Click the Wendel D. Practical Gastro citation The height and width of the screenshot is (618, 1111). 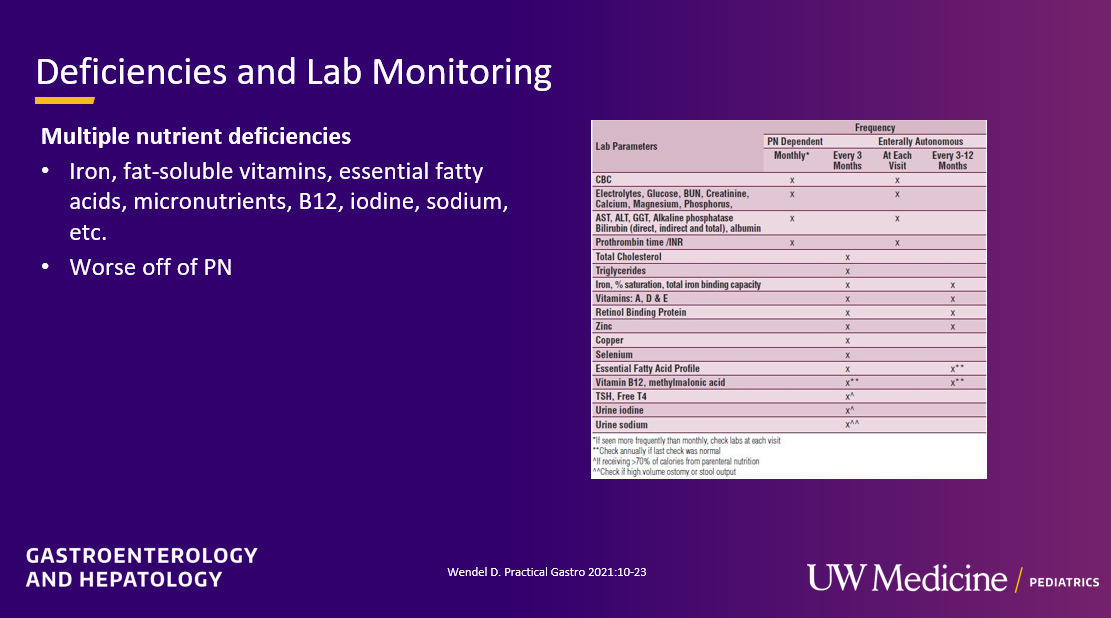pos(553,571)
